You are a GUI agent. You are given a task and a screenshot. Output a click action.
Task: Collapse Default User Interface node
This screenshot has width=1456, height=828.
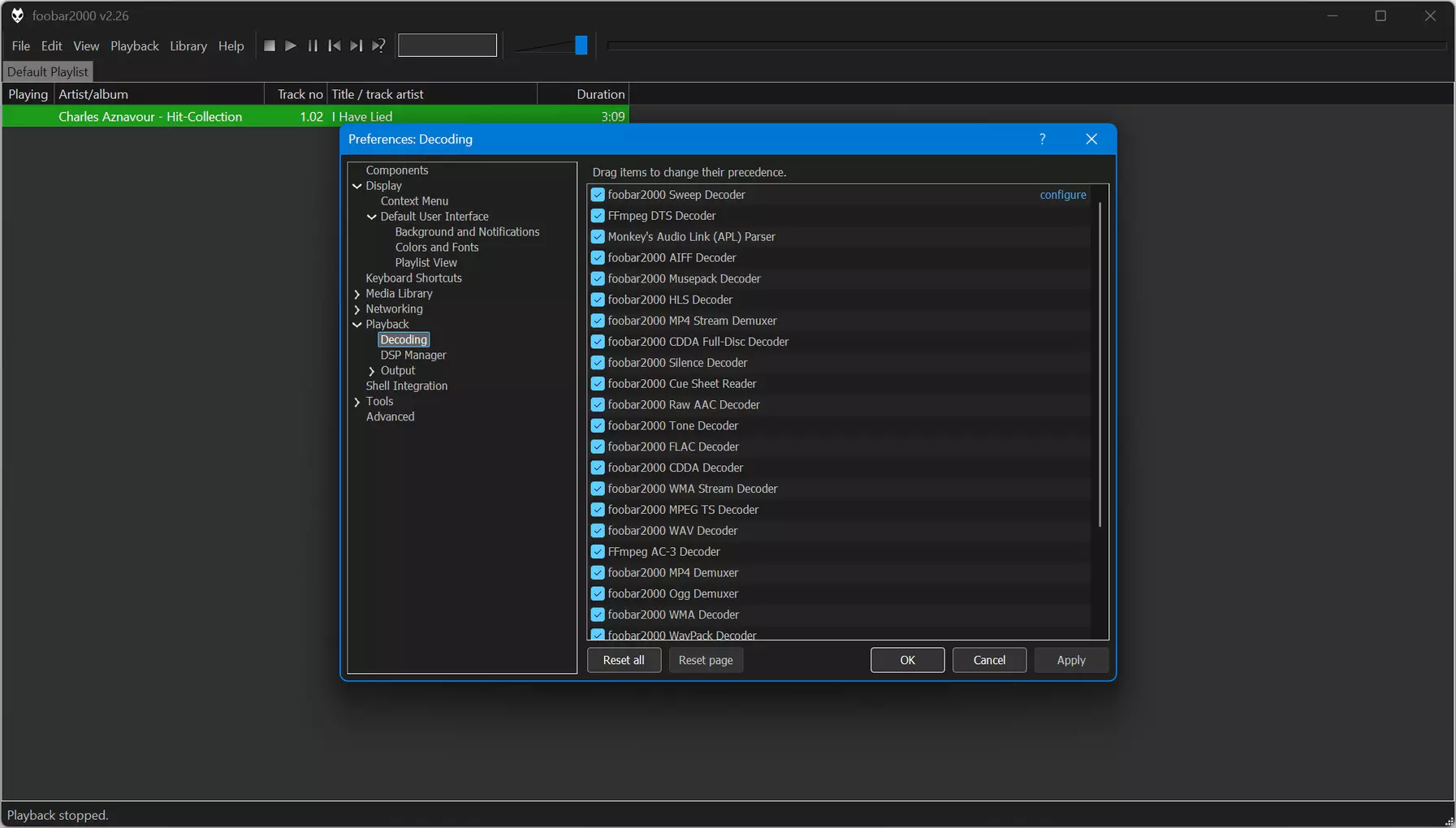(x=372, y=217)
